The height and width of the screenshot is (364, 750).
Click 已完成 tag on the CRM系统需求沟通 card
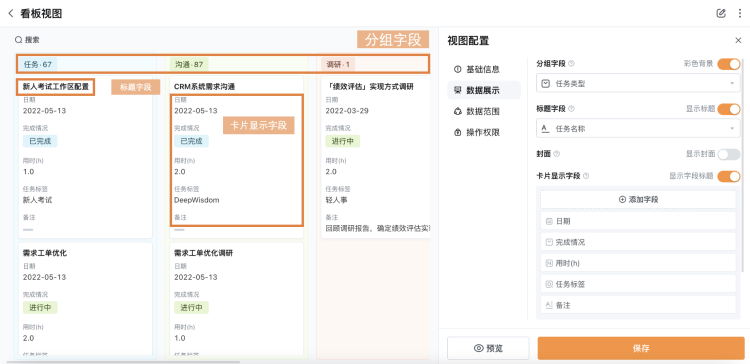(x=191, y=141)
